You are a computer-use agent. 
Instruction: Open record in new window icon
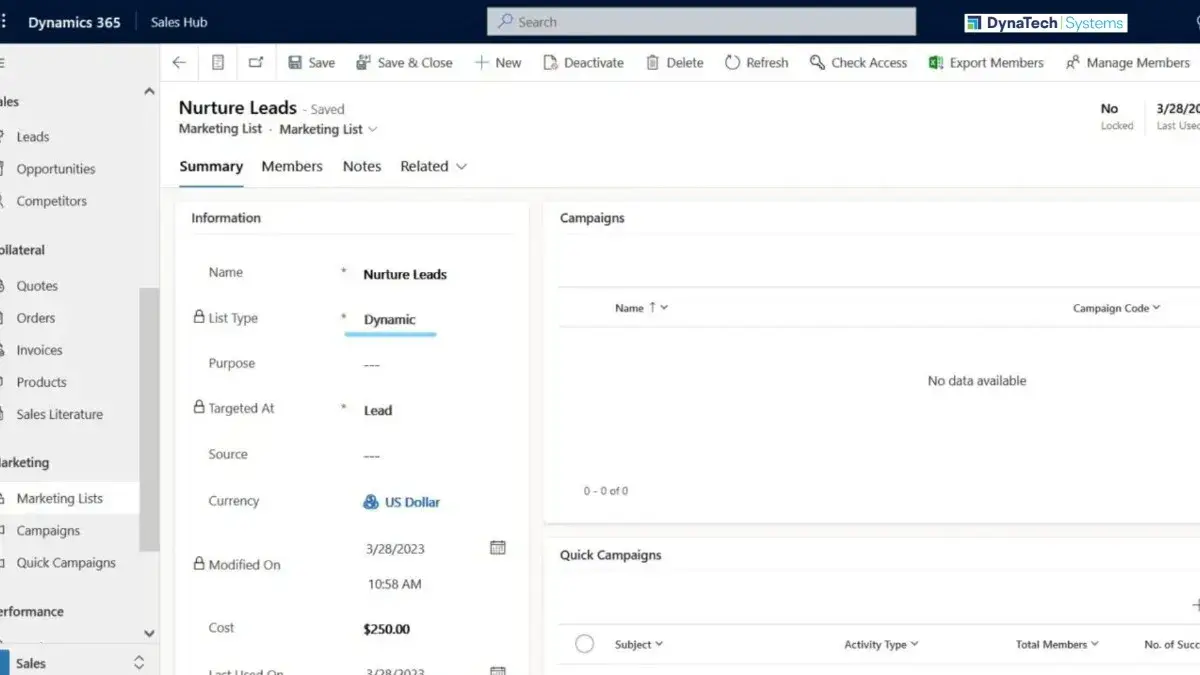point(256,62)
